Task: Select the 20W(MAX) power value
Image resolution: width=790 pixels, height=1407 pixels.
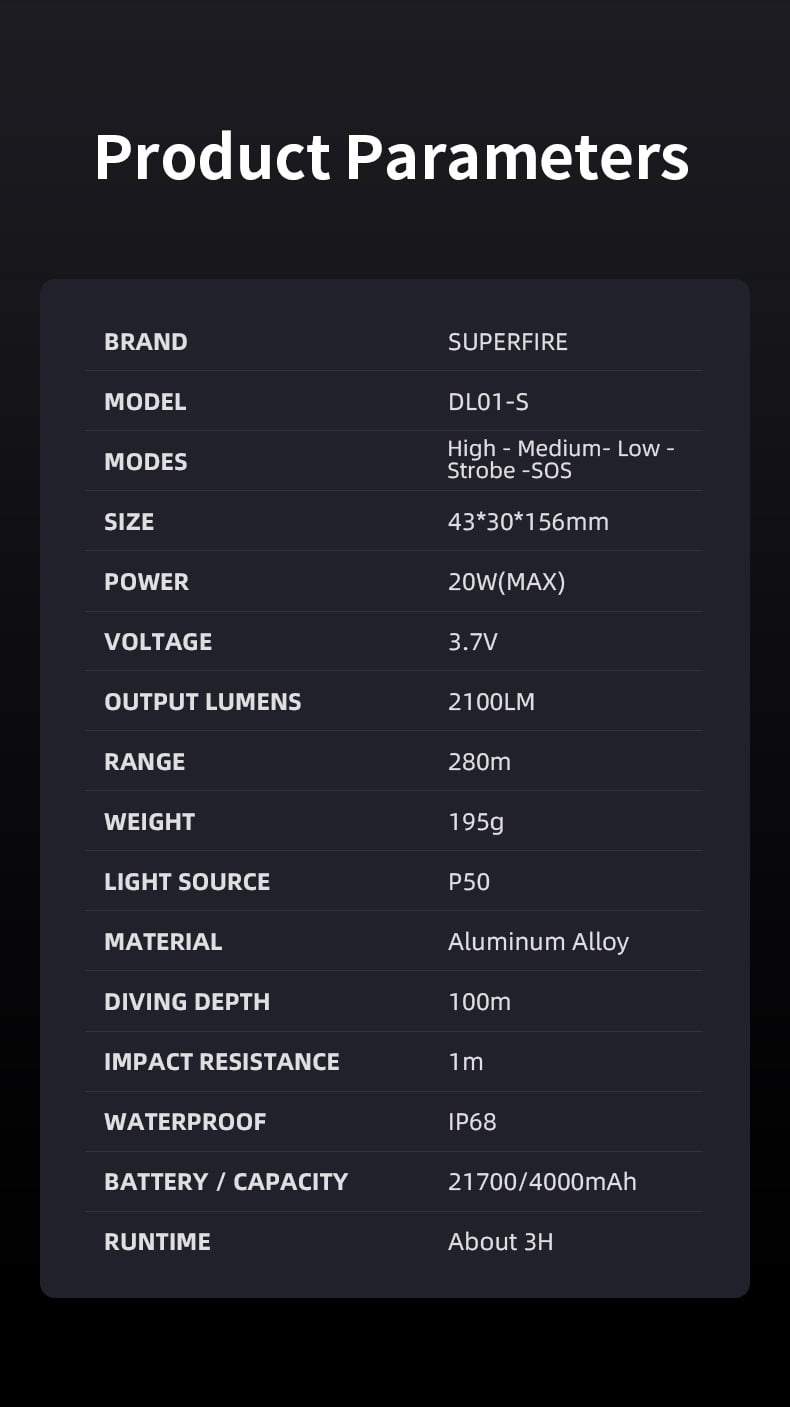Action: click(x=506, y=582)
